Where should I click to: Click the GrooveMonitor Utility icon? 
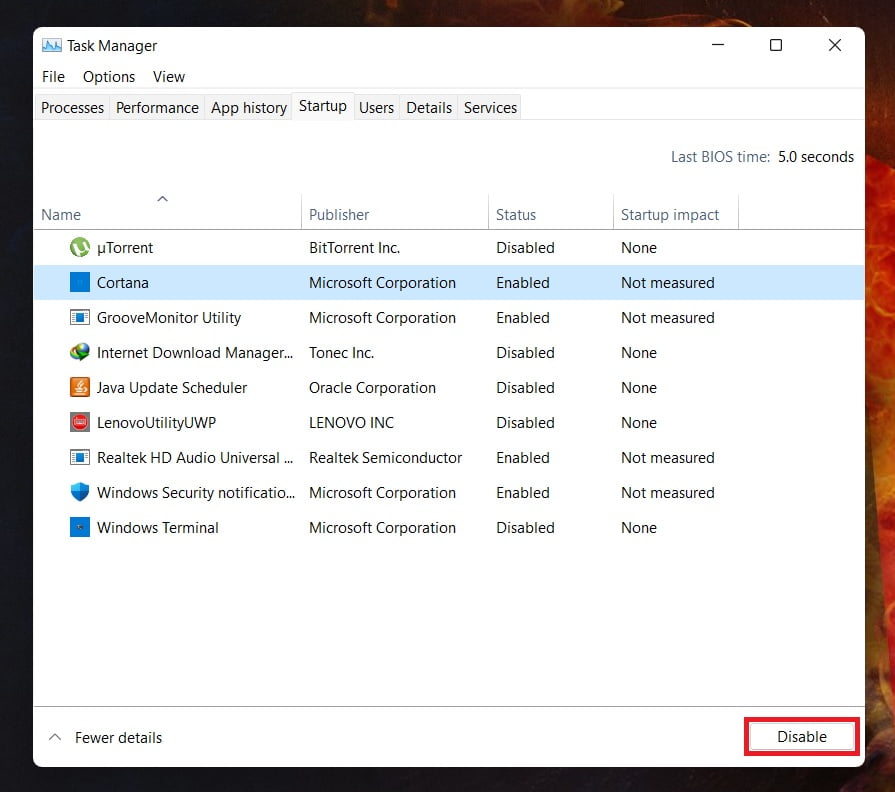click(80, 317)
